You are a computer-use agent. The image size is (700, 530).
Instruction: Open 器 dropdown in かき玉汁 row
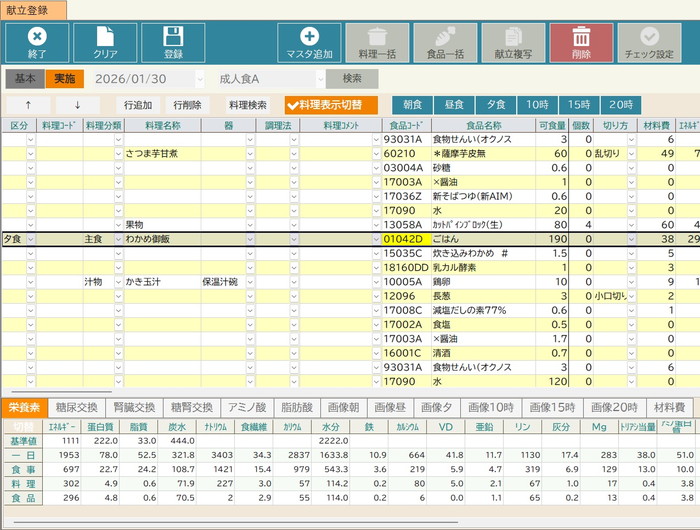pyautogui.click(x=250, y=282)
